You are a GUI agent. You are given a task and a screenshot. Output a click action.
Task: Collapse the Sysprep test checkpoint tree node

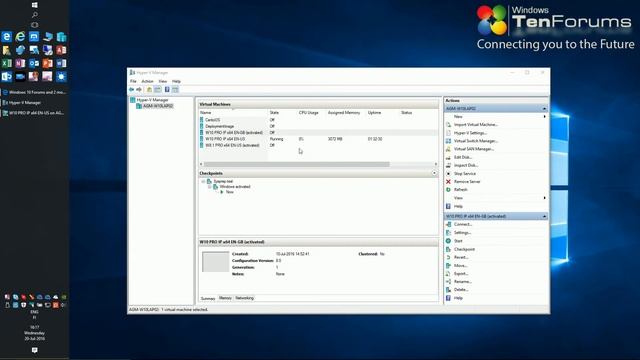(203, 181)
